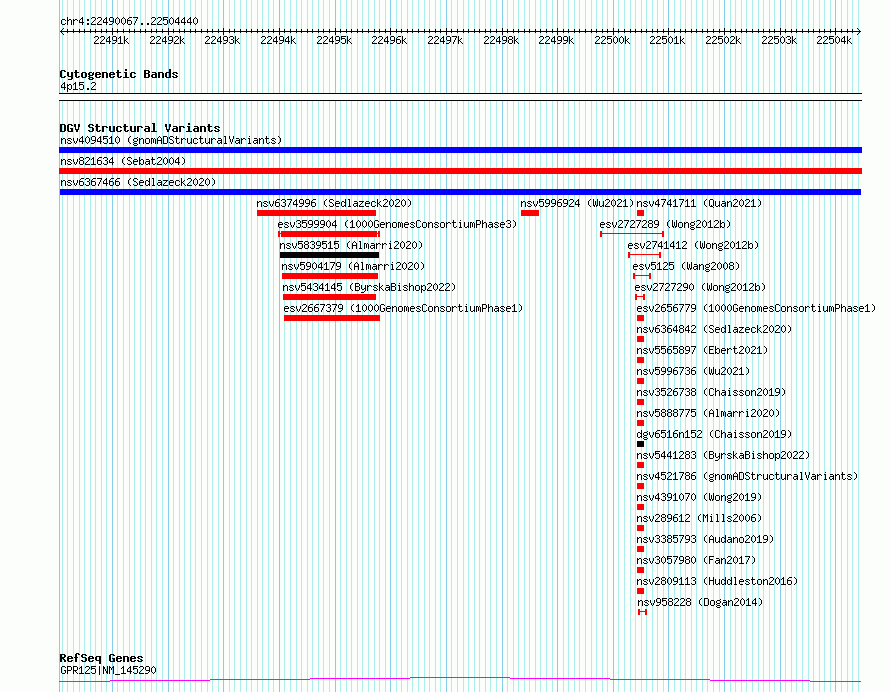Screen dimensions: 890x692
Task: Select nsv5839515 (Almarri2020) label
Action: [x=351, y=245]
